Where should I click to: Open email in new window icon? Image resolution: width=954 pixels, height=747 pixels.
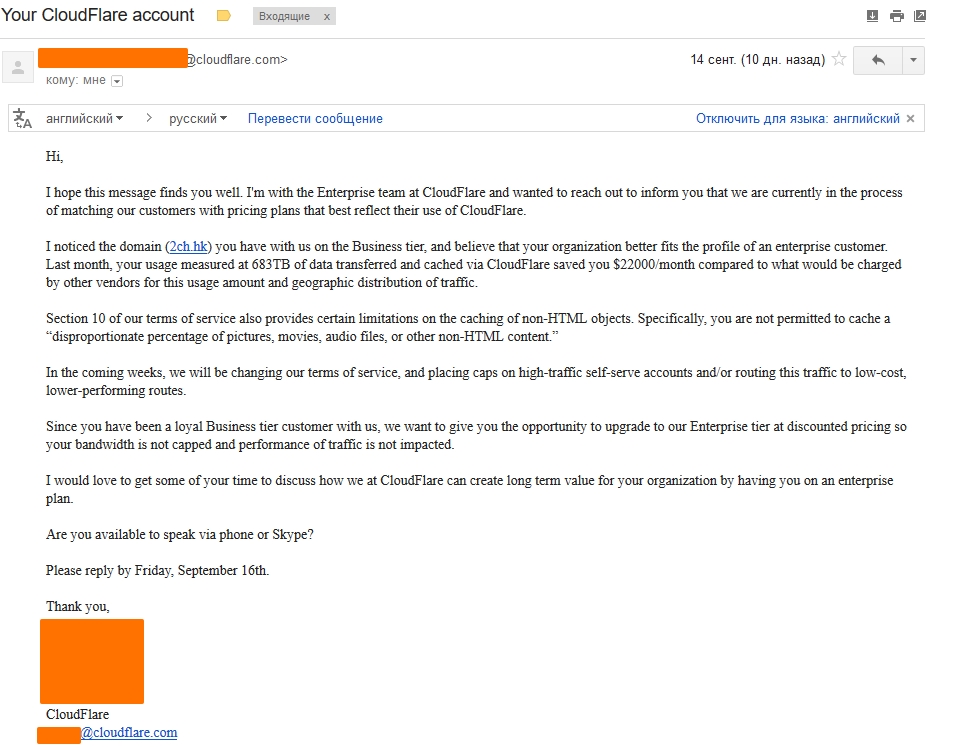click(x=920, y=16)
